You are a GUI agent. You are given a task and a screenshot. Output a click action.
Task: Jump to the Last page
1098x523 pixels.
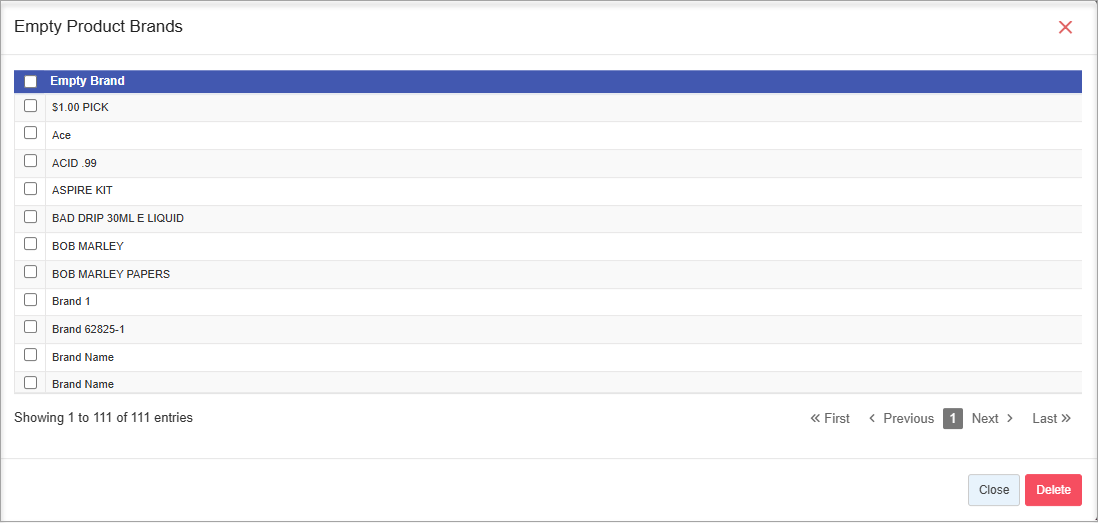point(1051,419)
